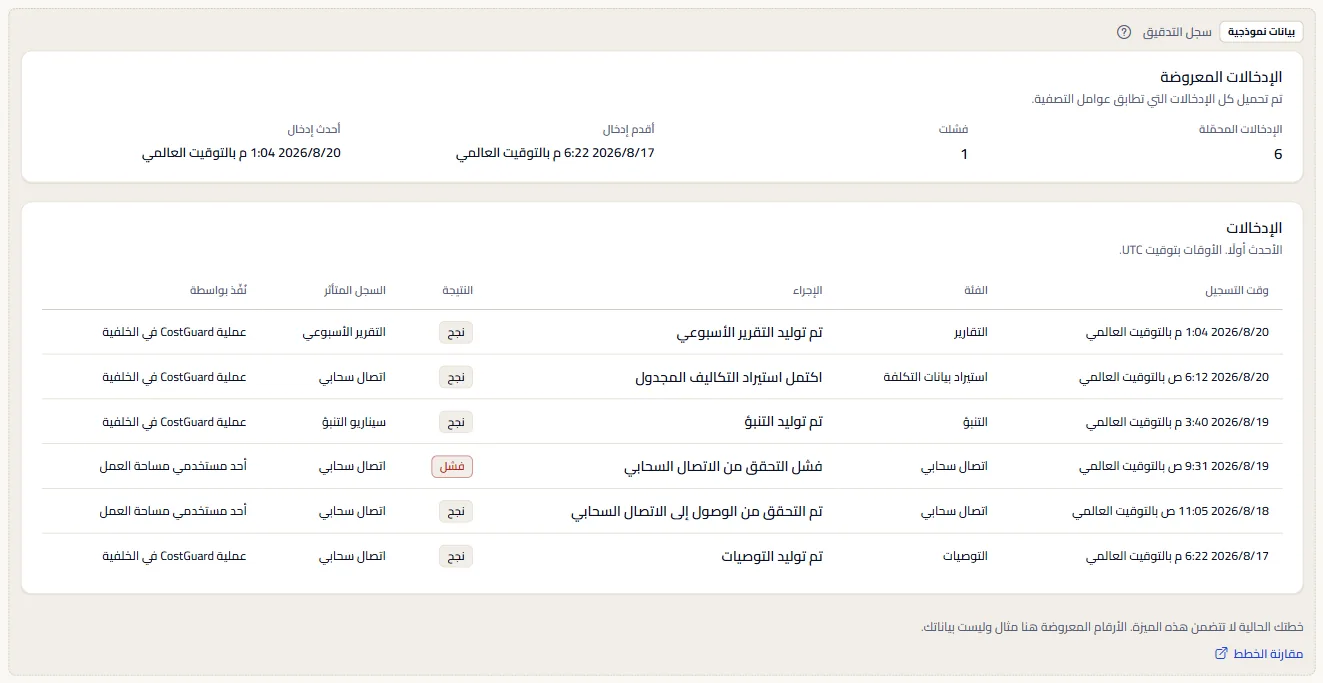Click the السجل المتأثر column header

[x=353, y=291]
